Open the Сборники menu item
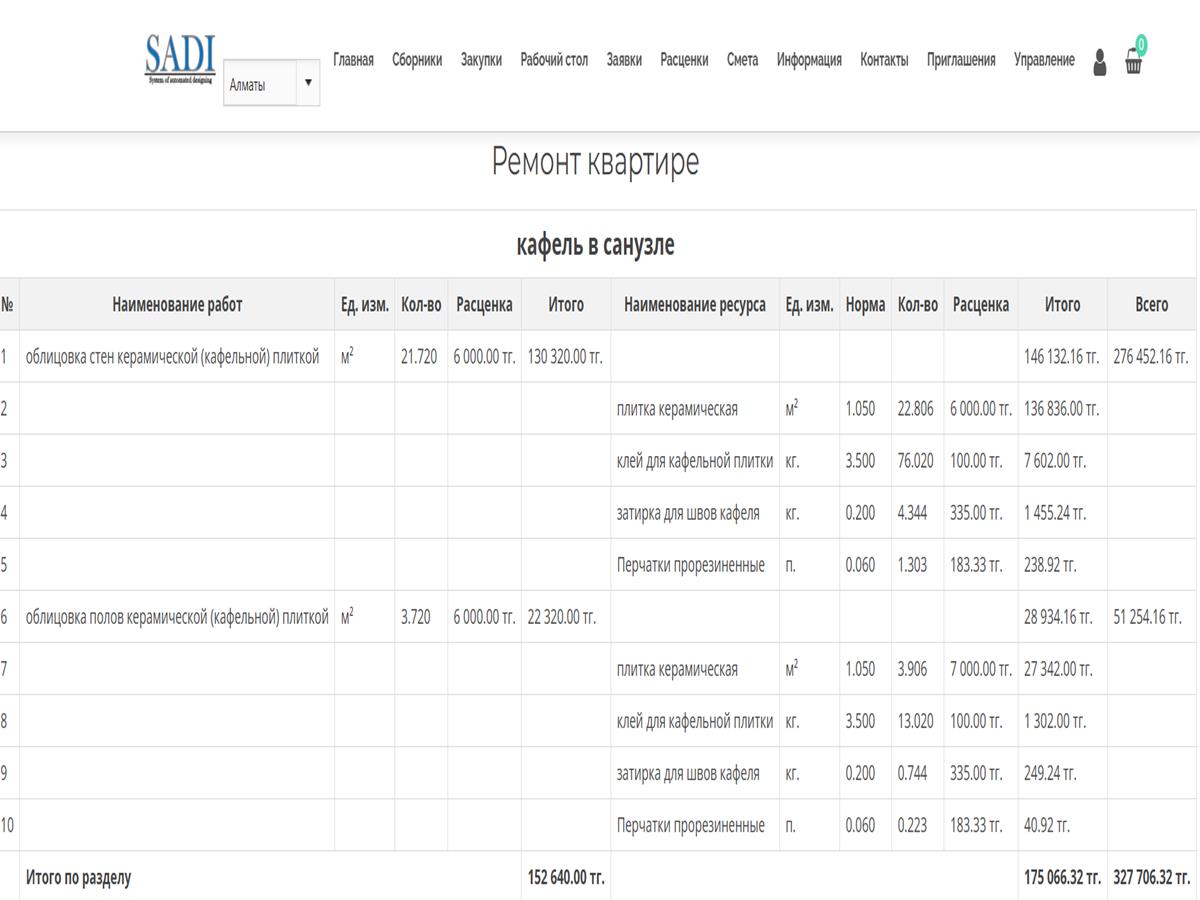 [x=417, y=60]
